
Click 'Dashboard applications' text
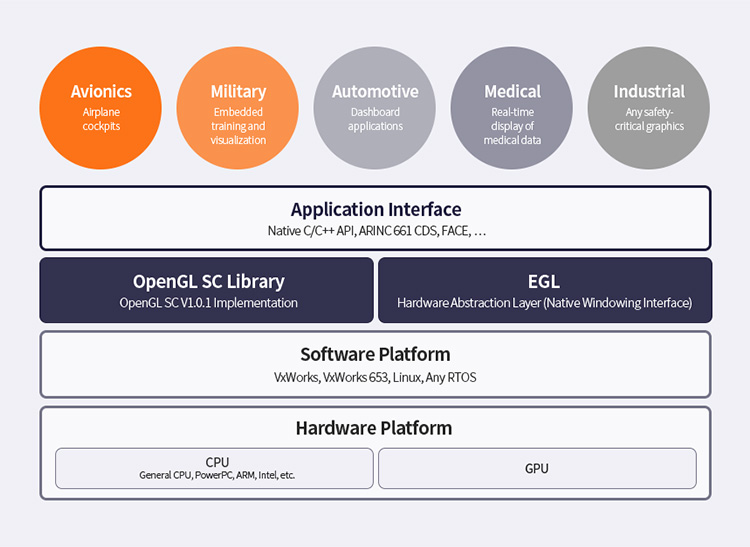coord(375,119)
